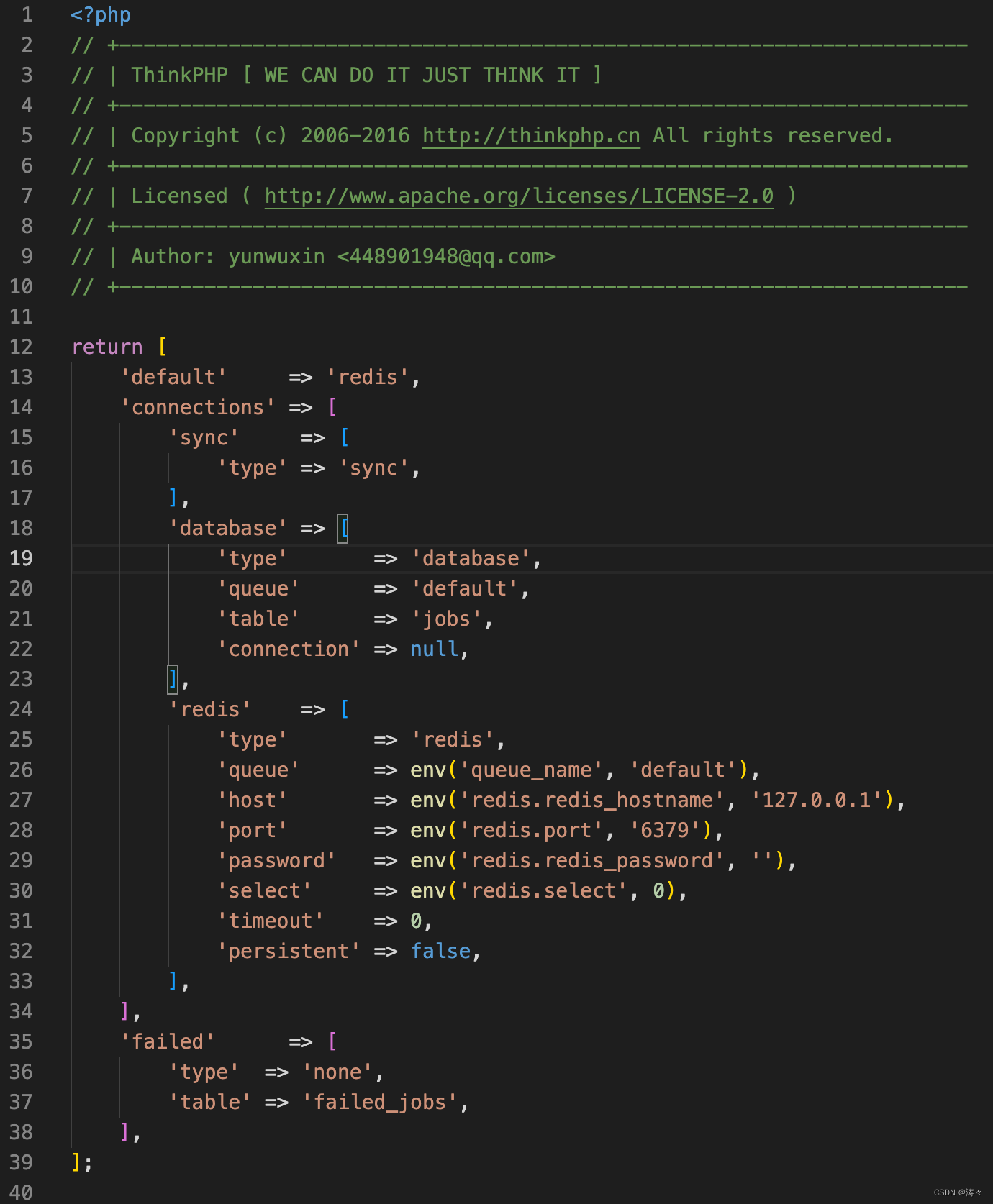Click the 'failed' key on line 35
This screenshot has width=993, height=1204.
point(168,1042)
